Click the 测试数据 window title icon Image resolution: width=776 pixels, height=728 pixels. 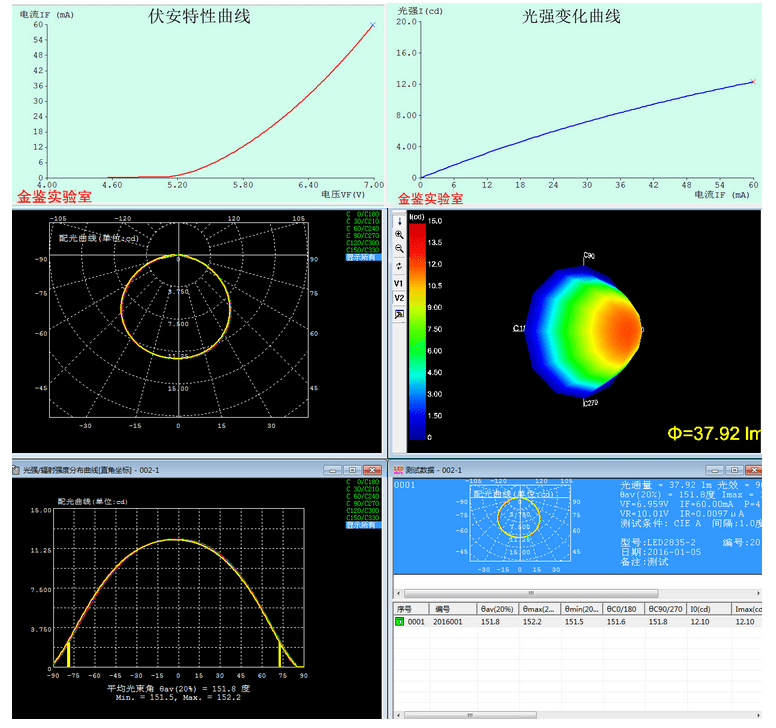click(398, 470)
